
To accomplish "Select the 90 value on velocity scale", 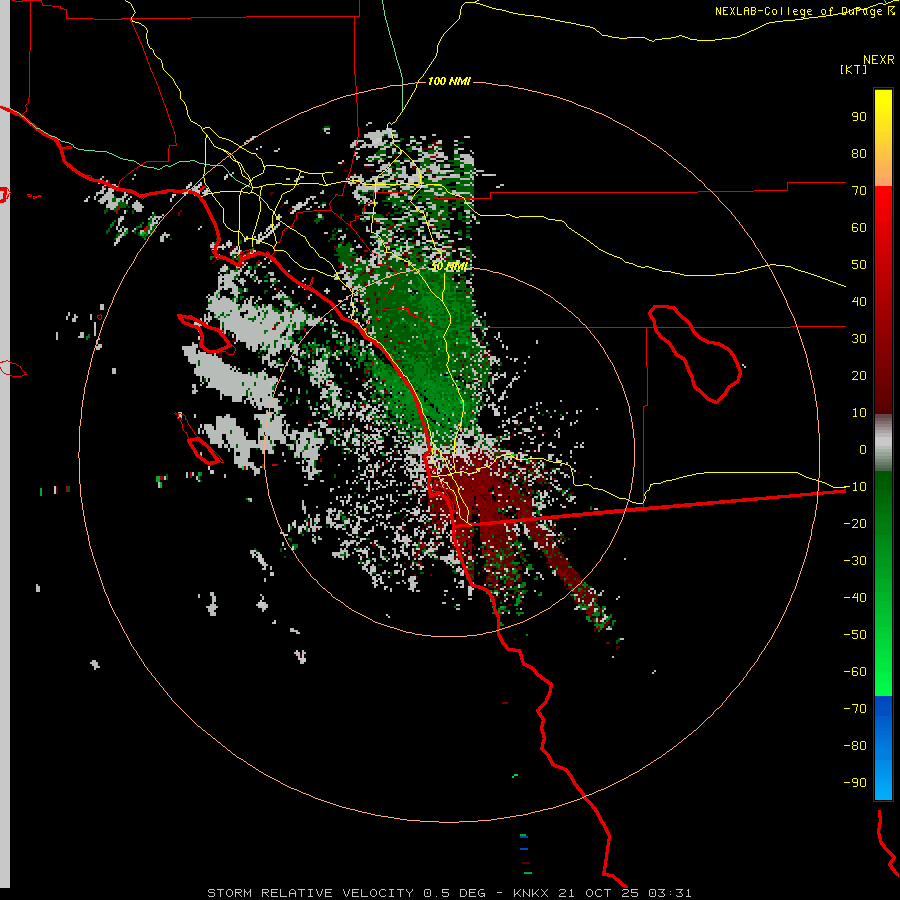I will point(859,117).
